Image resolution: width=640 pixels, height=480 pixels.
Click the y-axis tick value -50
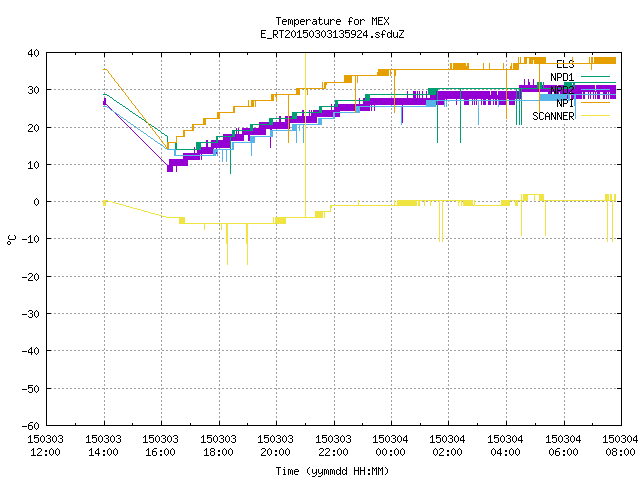(31, 389)
